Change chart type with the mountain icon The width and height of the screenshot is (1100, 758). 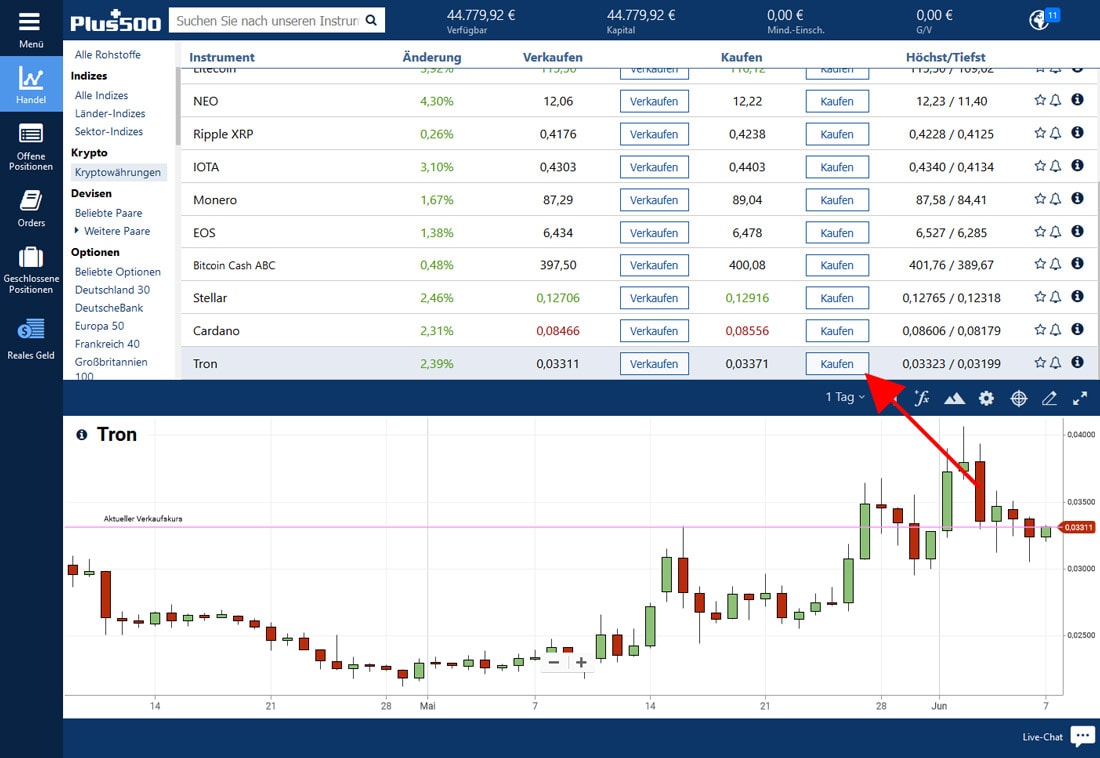[954, 399]
